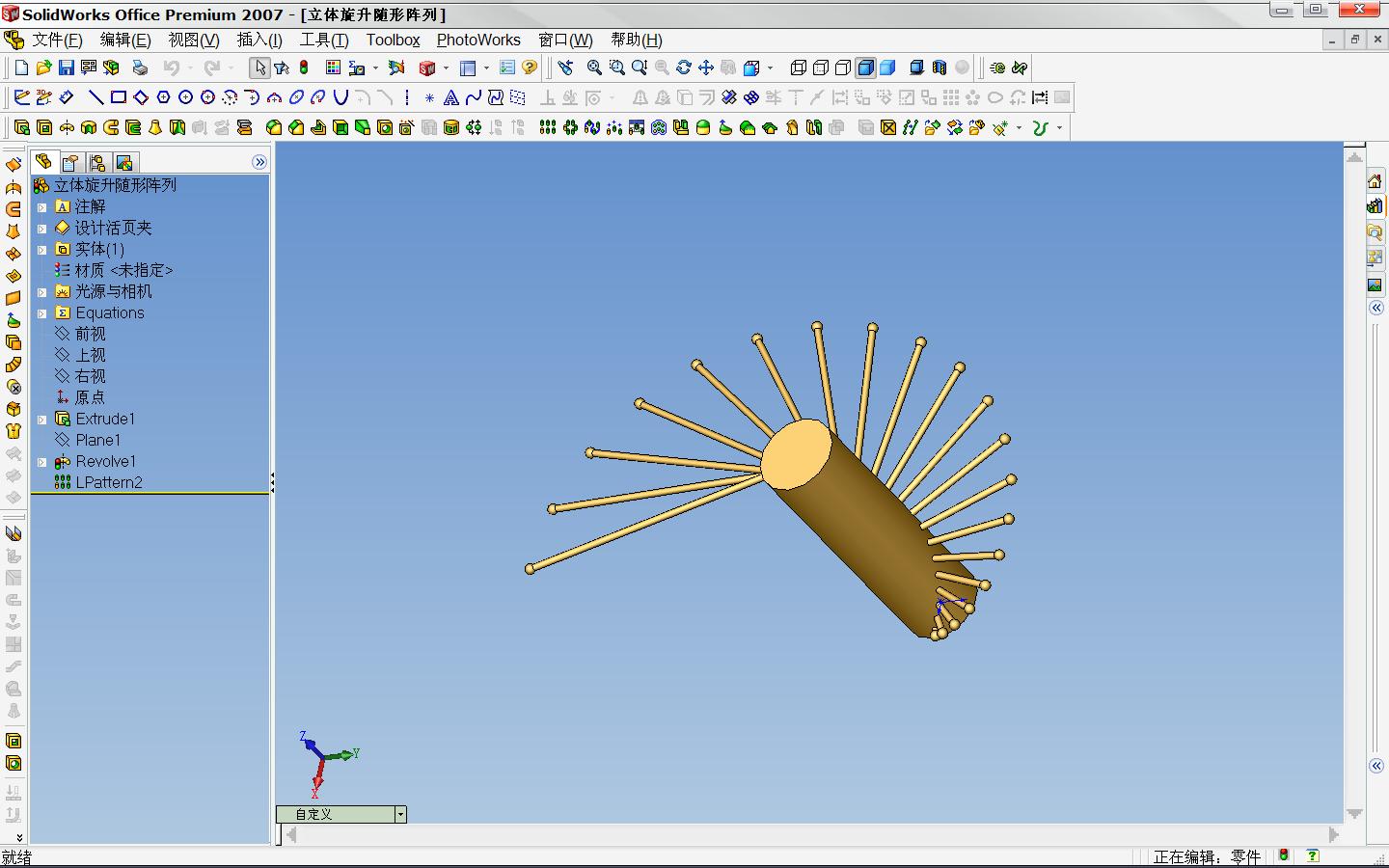Image resolution: width=1389 pixels, height=868 pixels.
Task: Collapse the feature tree panel chevron
Action: pos(259,162)
